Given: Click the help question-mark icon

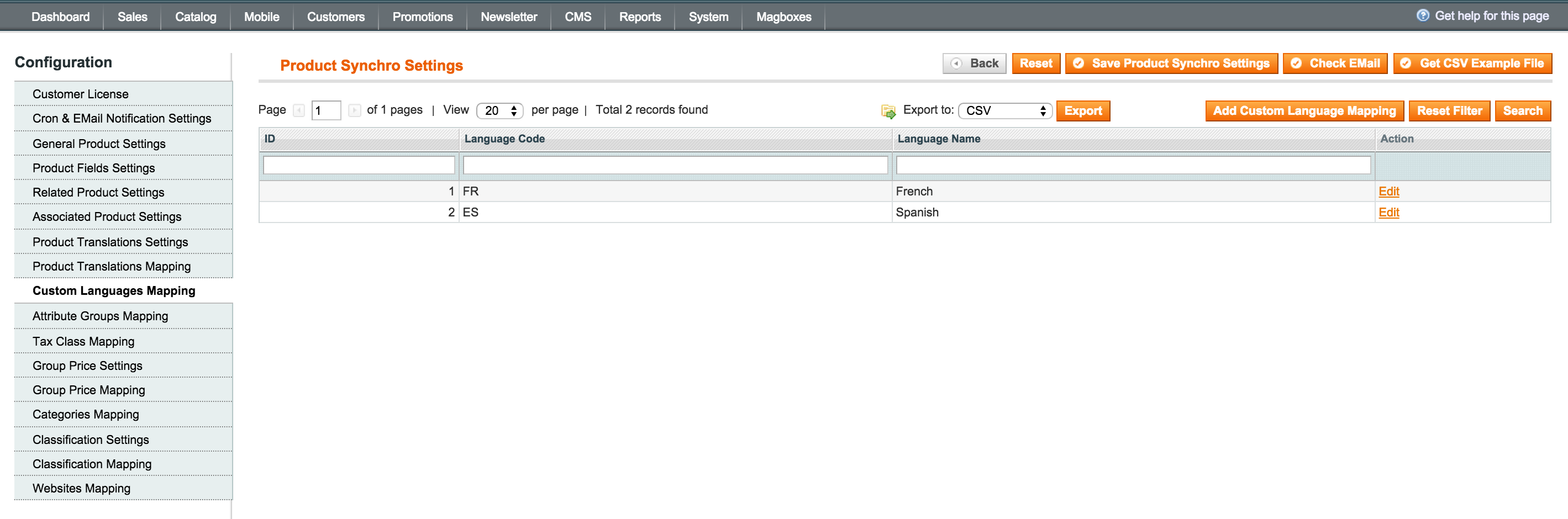Looking at the screenshot, I should tap(1423, 16).
